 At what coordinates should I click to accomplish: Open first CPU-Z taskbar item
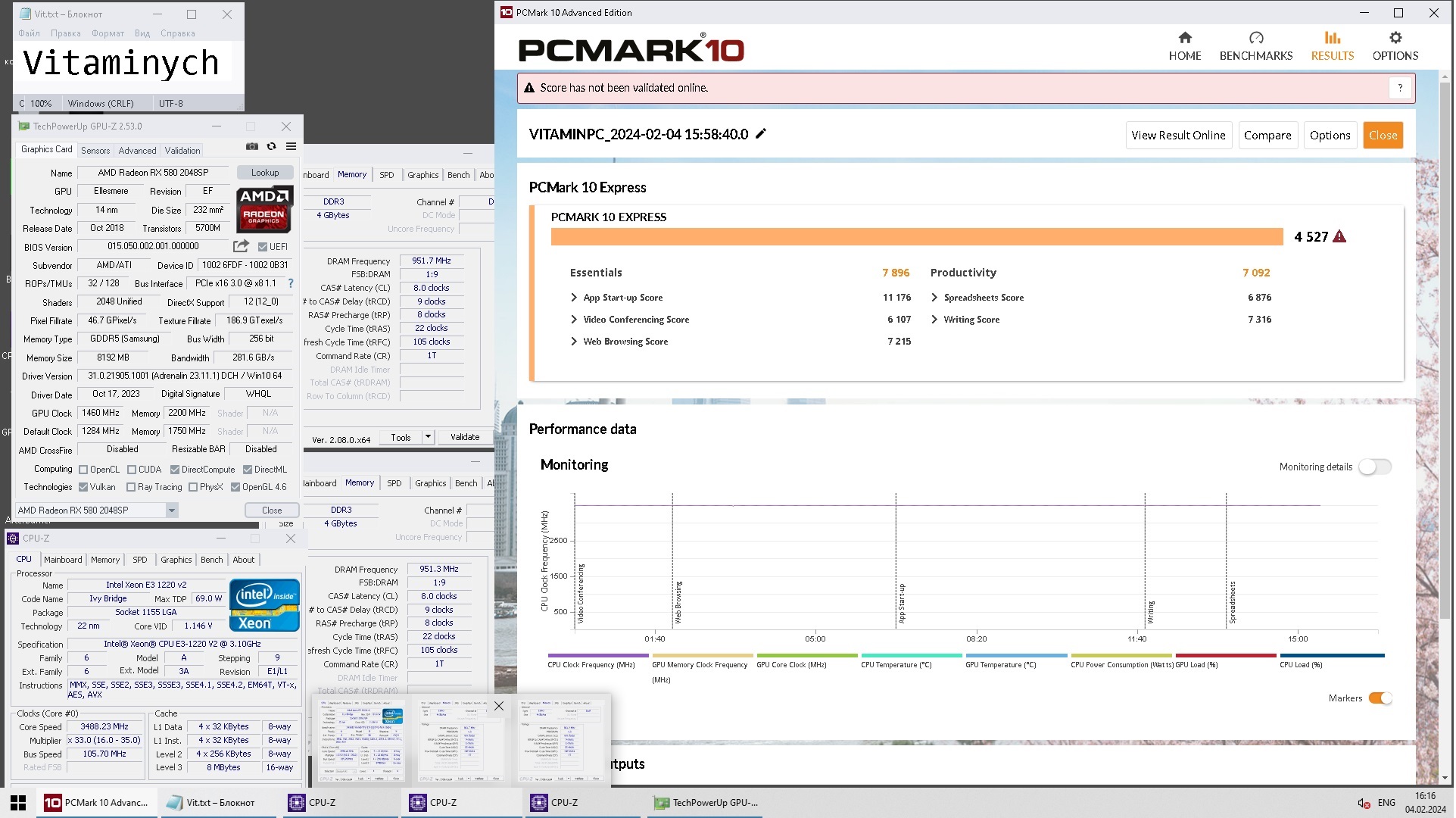pyautogui.click(x=339, y=803)
